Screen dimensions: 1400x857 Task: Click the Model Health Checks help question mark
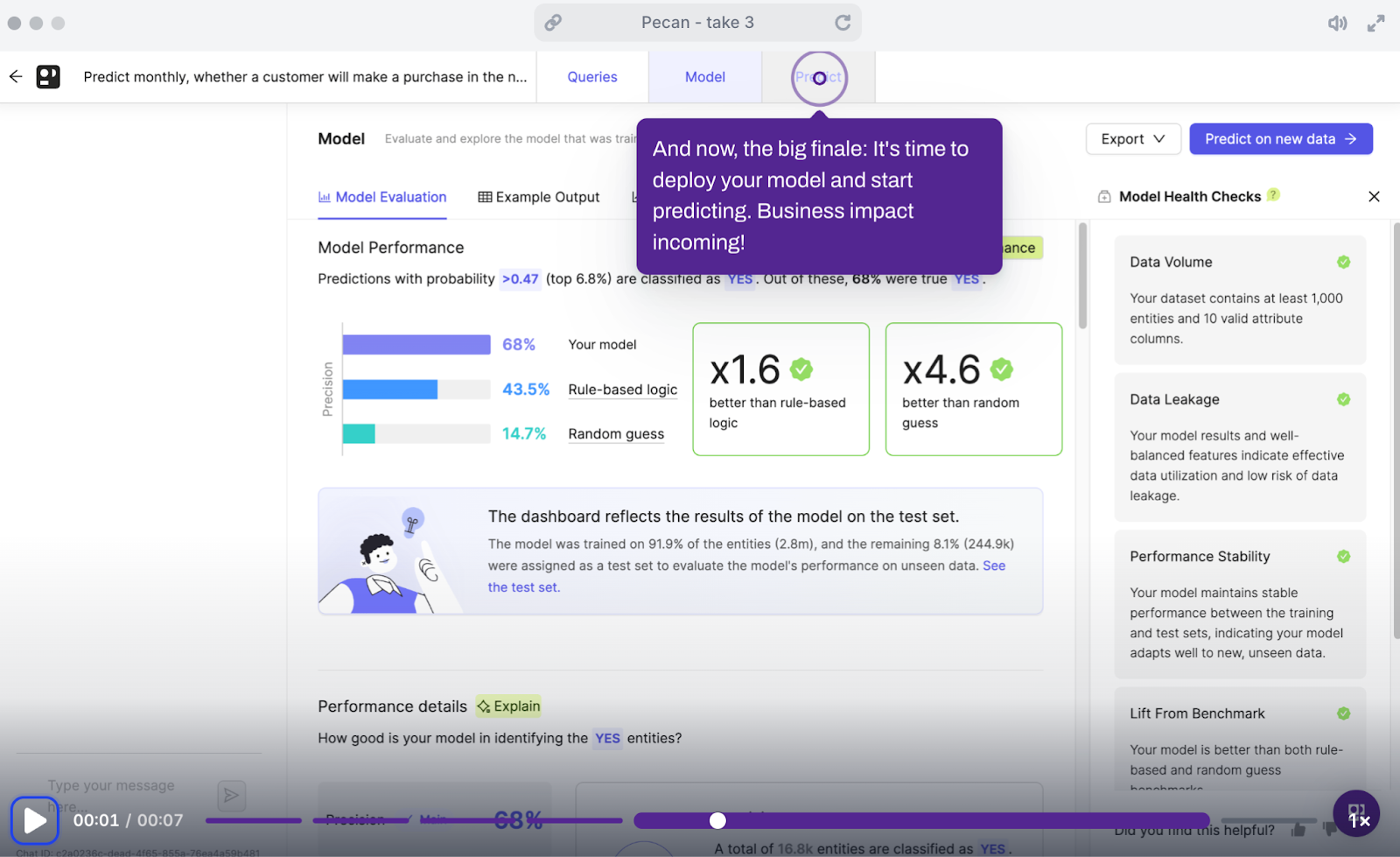pos(1273,194)
